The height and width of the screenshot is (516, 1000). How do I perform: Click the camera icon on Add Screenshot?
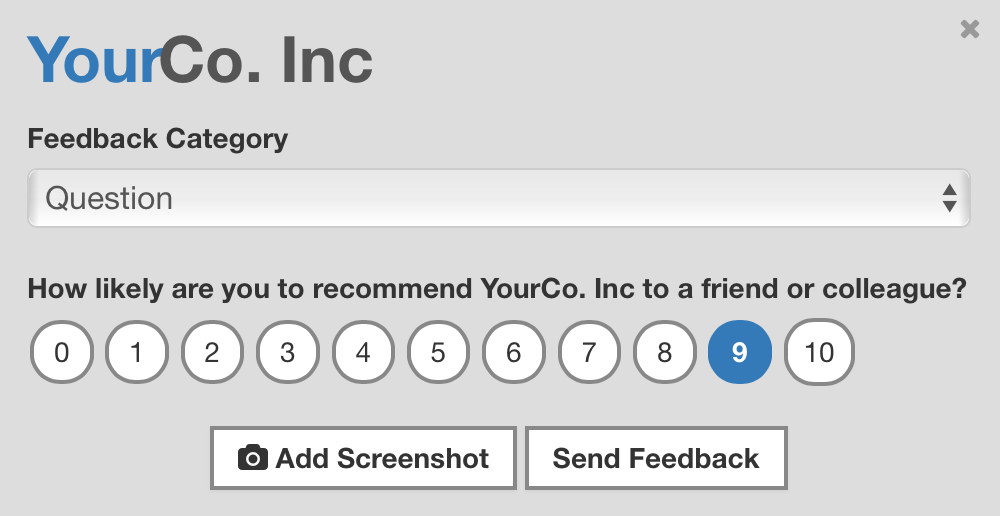pos(253,458)
